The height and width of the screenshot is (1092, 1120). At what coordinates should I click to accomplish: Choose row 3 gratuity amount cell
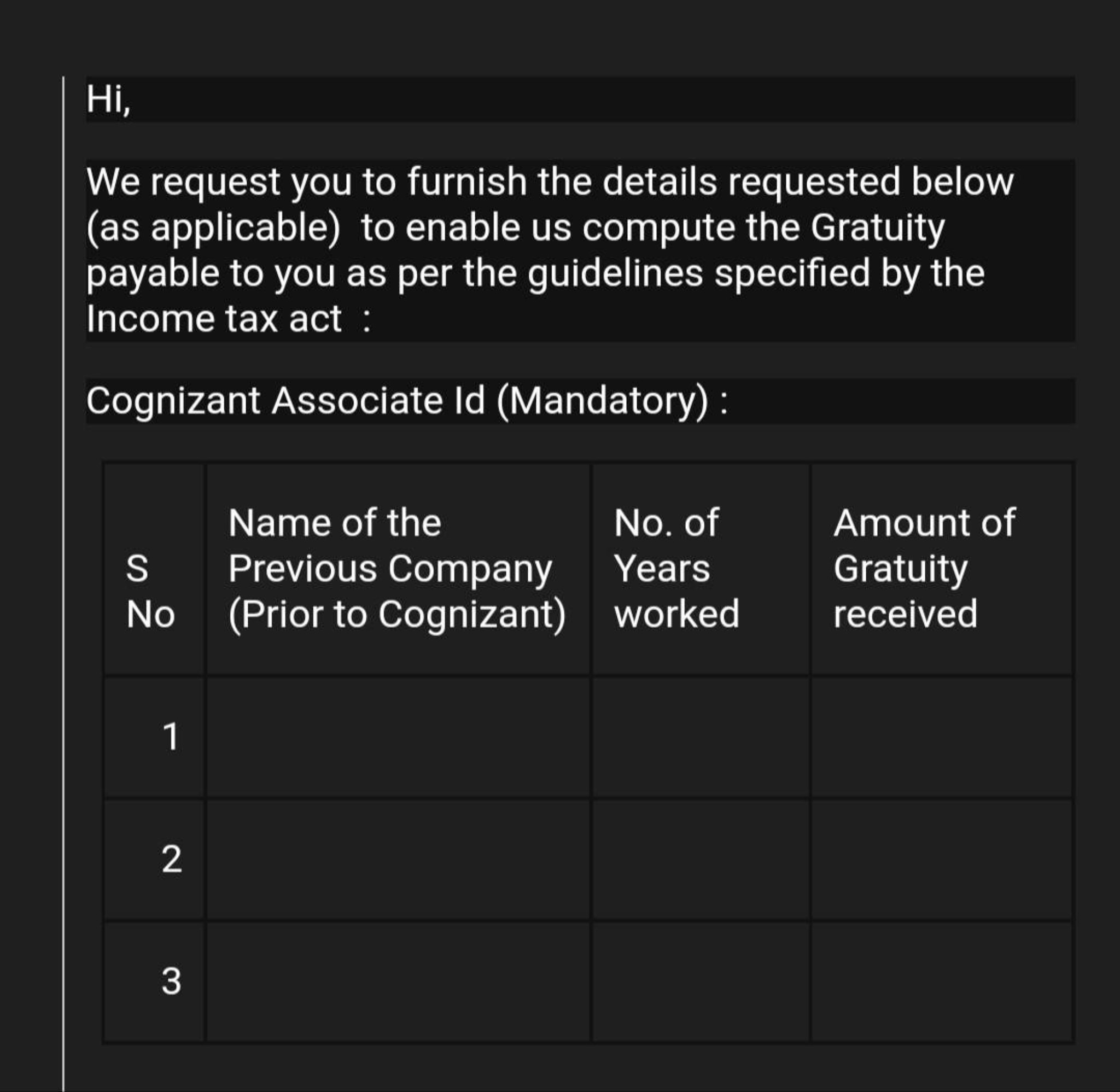(942, 982)
